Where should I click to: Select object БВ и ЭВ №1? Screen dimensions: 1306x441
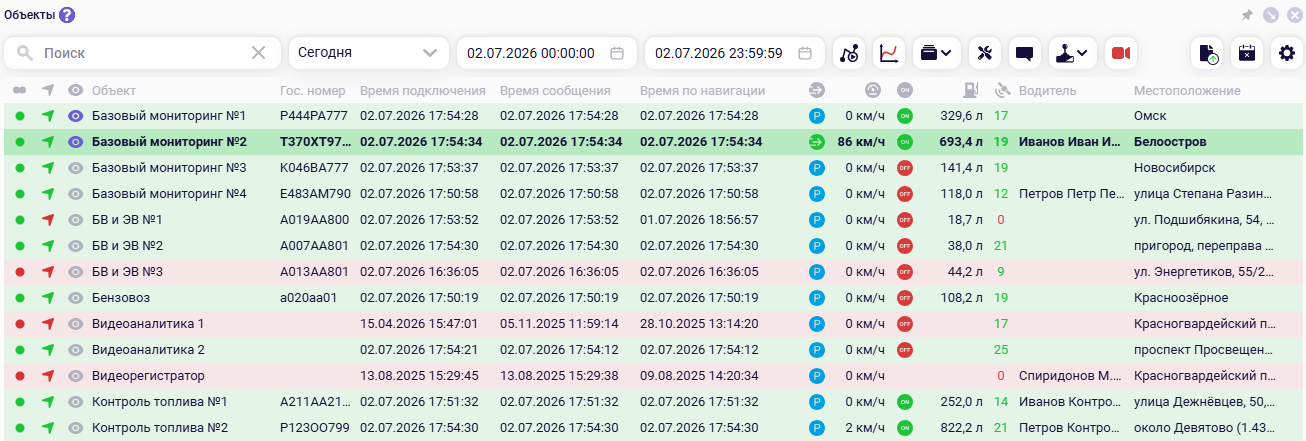pyautogui.click(x=127, y=219)
